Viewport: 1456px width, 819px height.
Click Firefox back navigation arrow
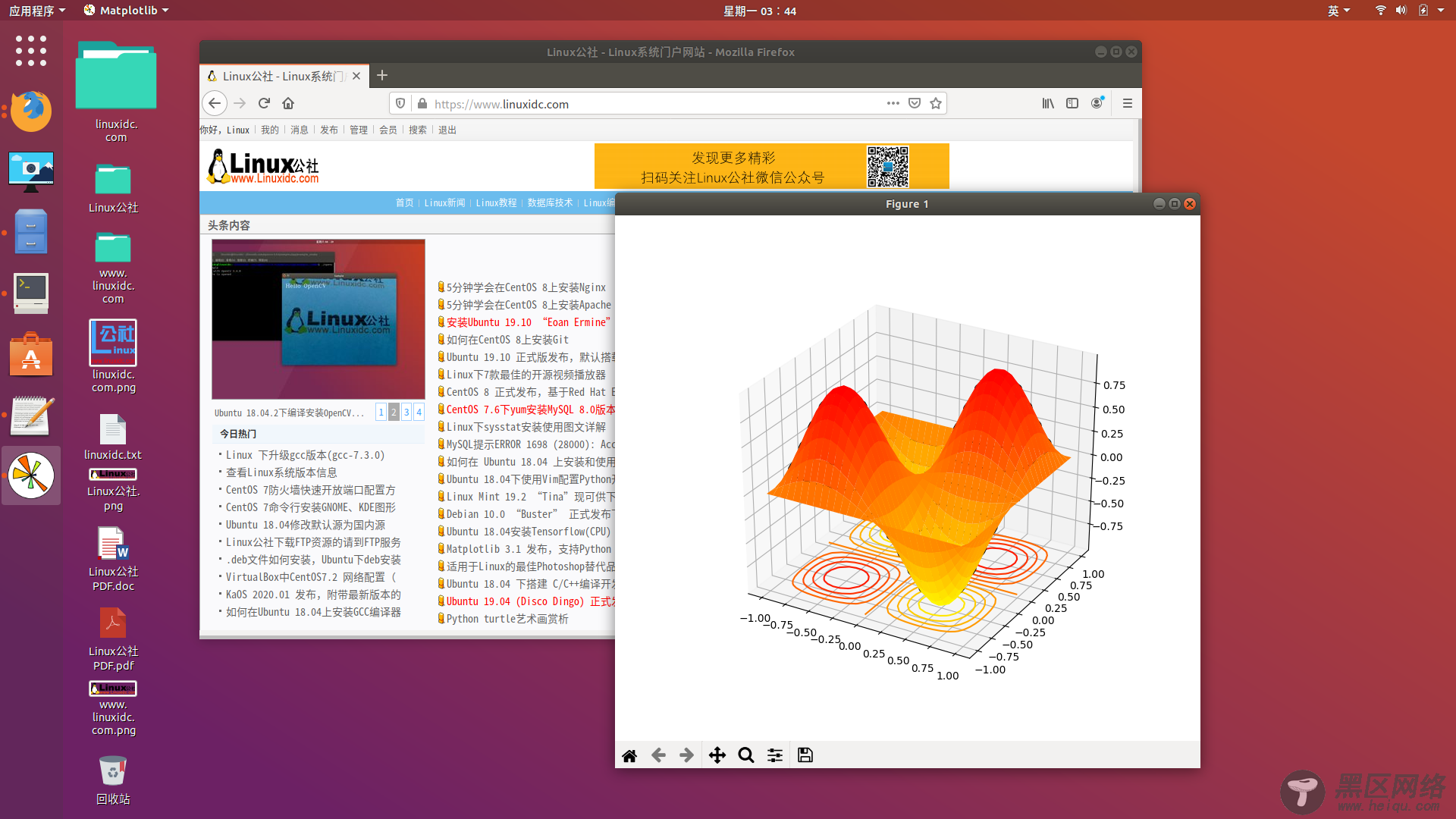coord(215,103)
